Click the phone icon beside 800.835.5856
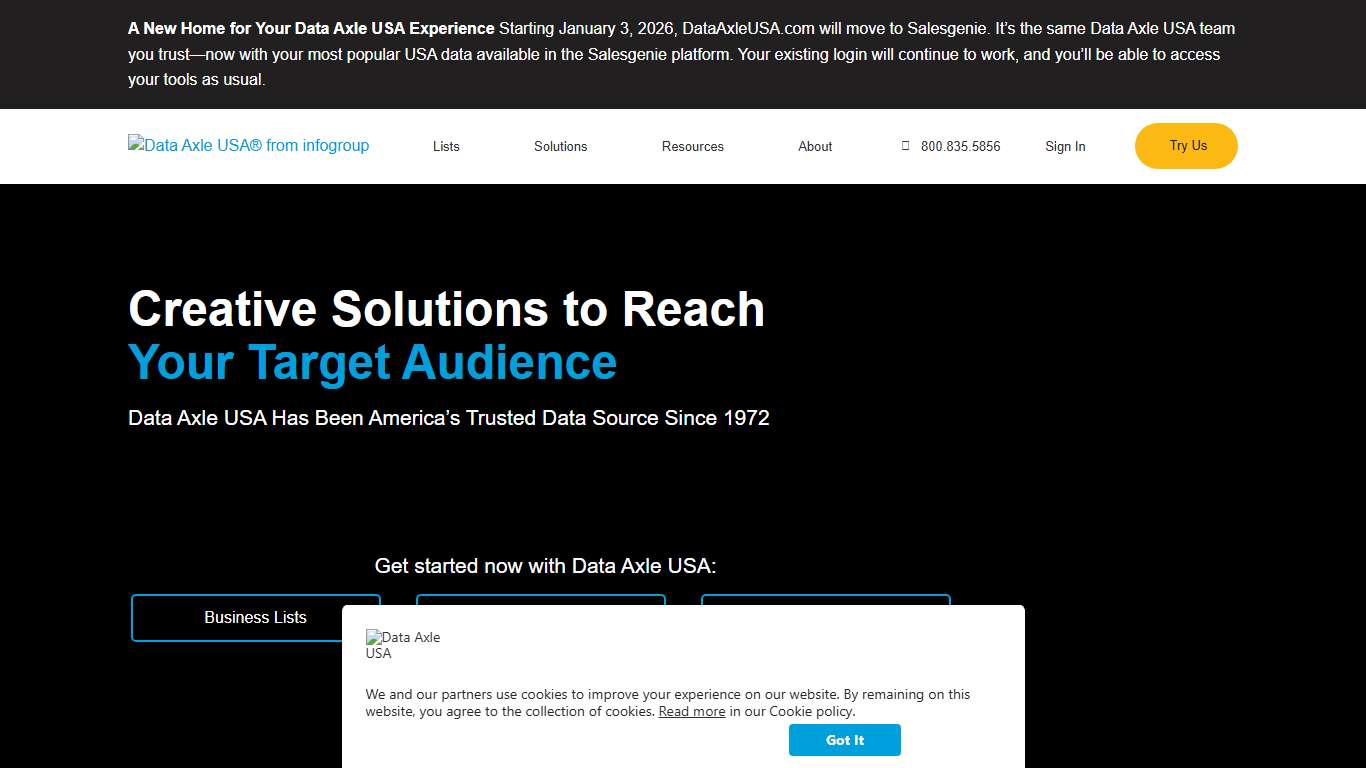This screenshot has height=768, width=1366. pos(905,146)
